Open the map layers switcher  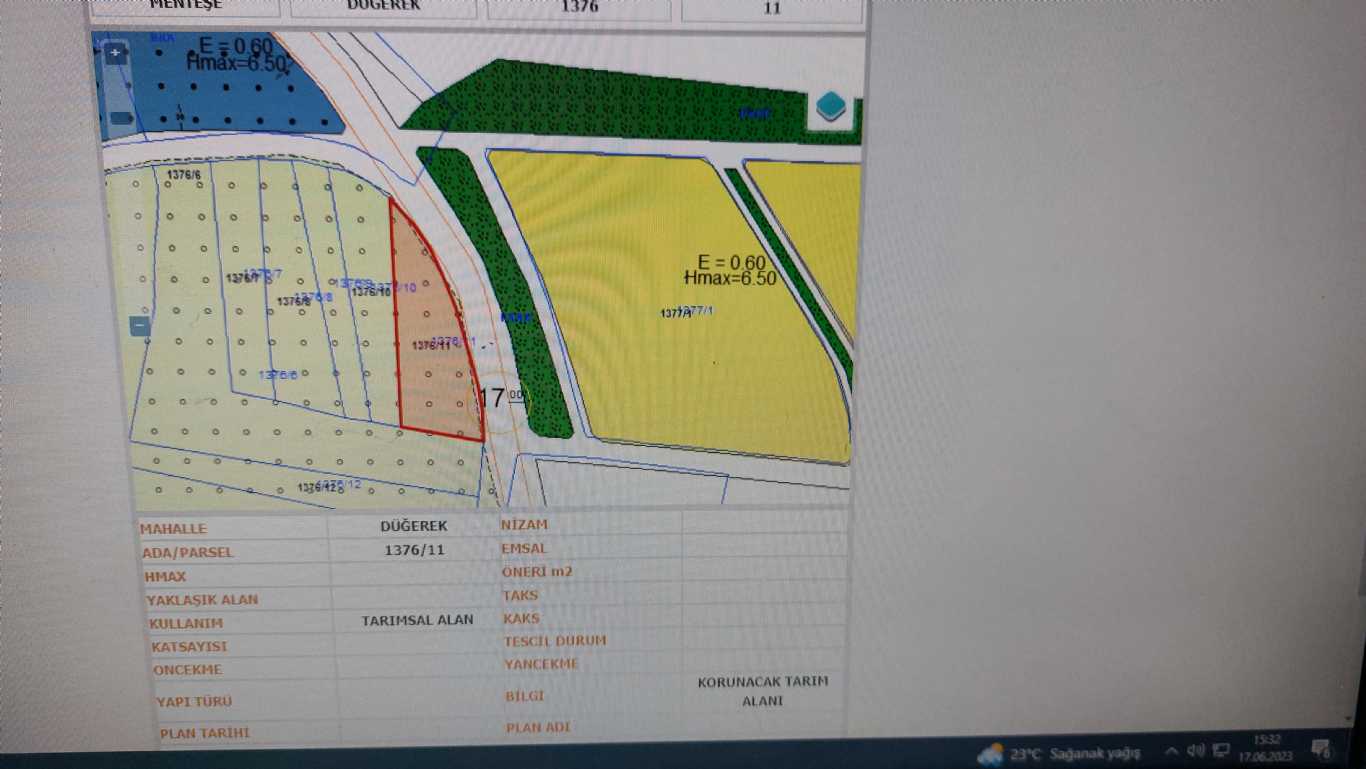click(831, 107)
